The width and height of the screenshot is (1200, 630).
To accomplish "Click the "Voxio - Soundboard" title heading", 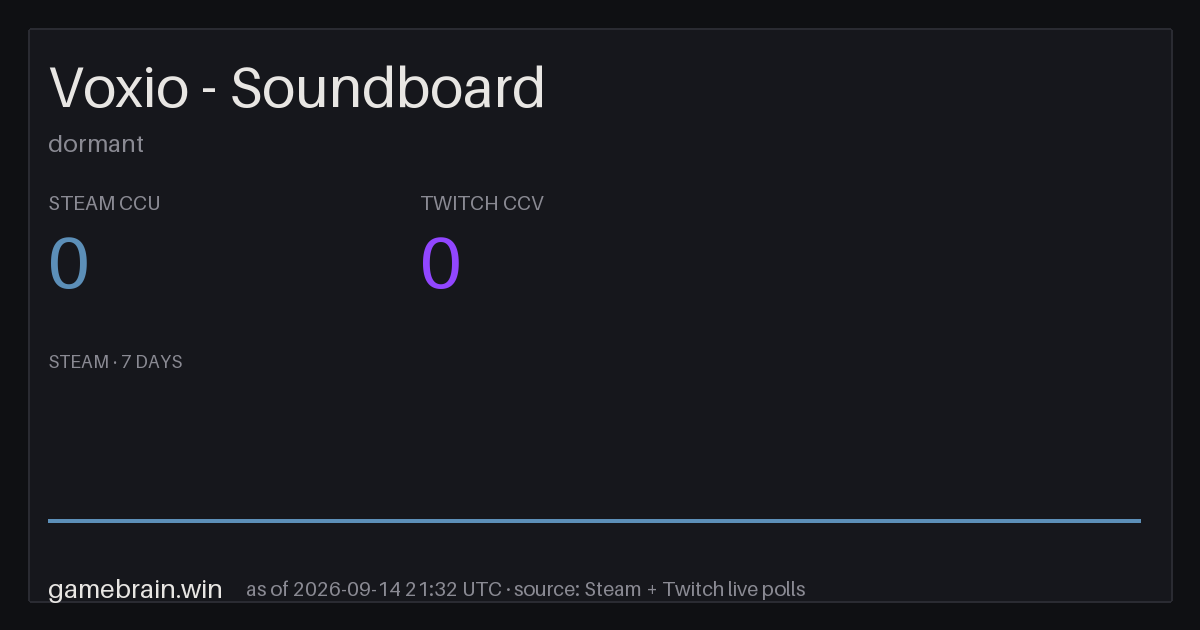I will point(297,88).
